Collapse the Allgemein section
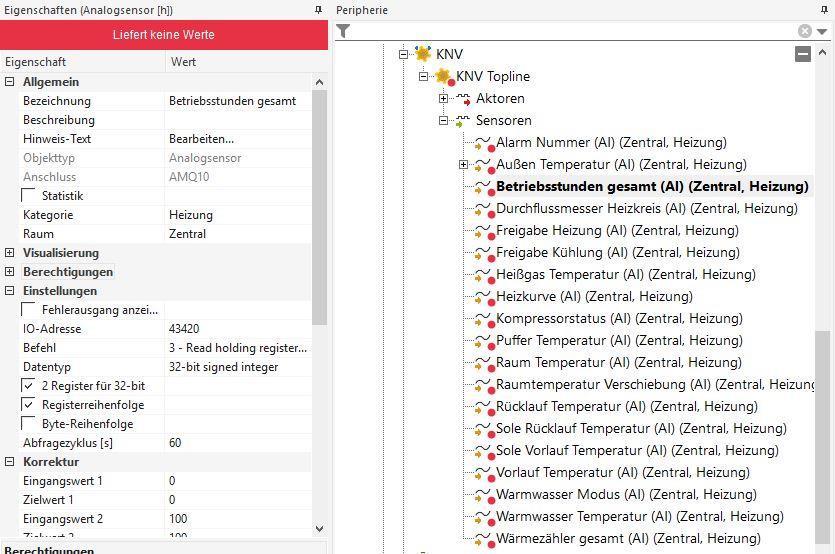 (x=10, y=82)
